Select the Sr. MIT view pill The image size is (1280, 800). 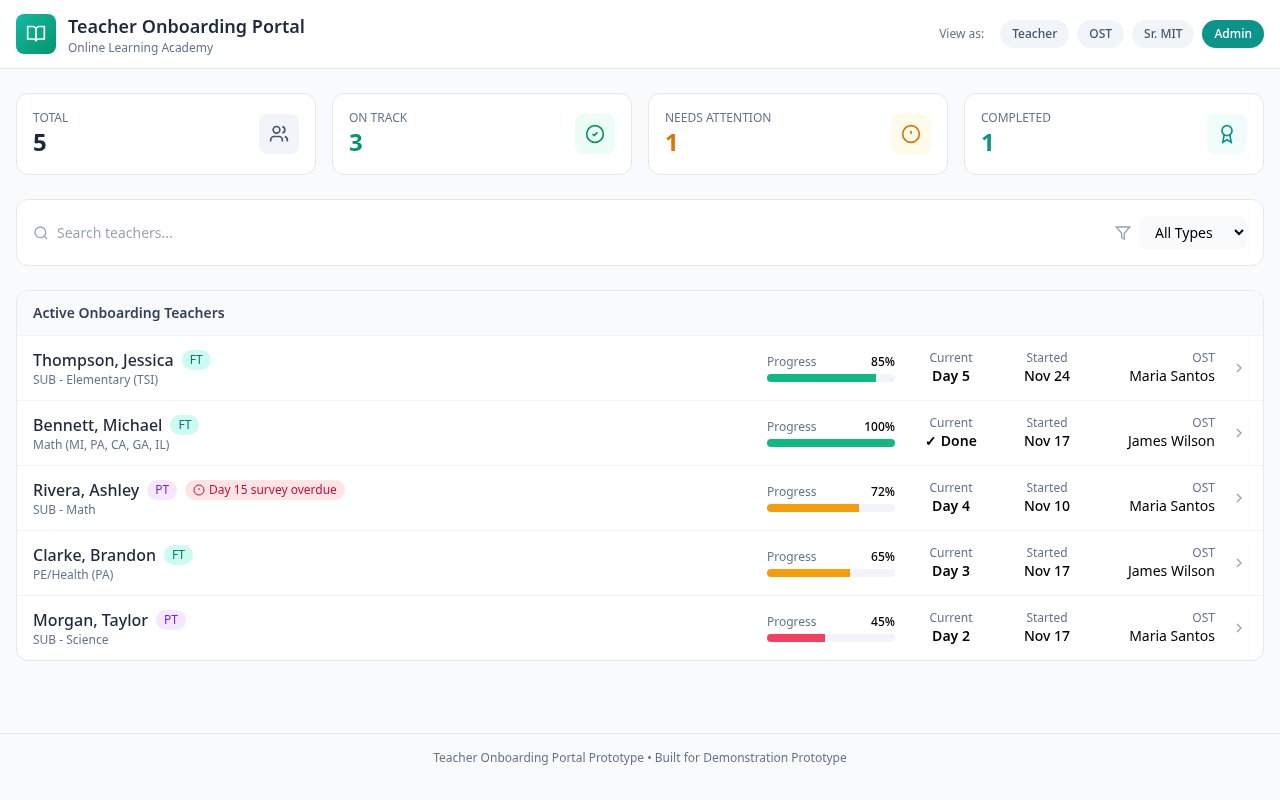[x=1163, y=33]
